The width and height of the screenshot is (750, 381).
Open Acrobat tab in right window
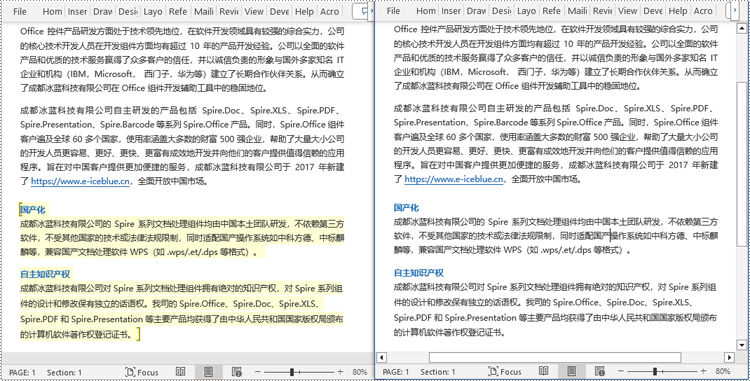tap(703, 11)
